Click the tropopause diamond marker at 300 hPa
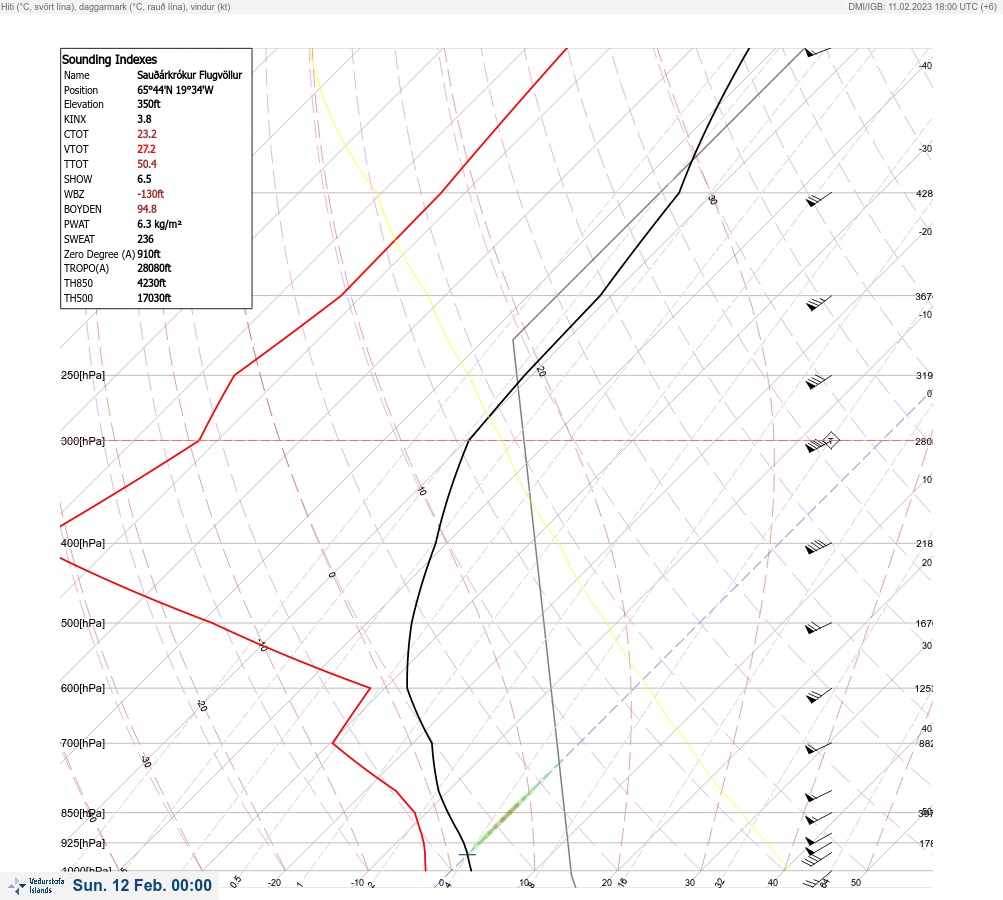Viewport: 1003px width, 900px height. point(830,440)
